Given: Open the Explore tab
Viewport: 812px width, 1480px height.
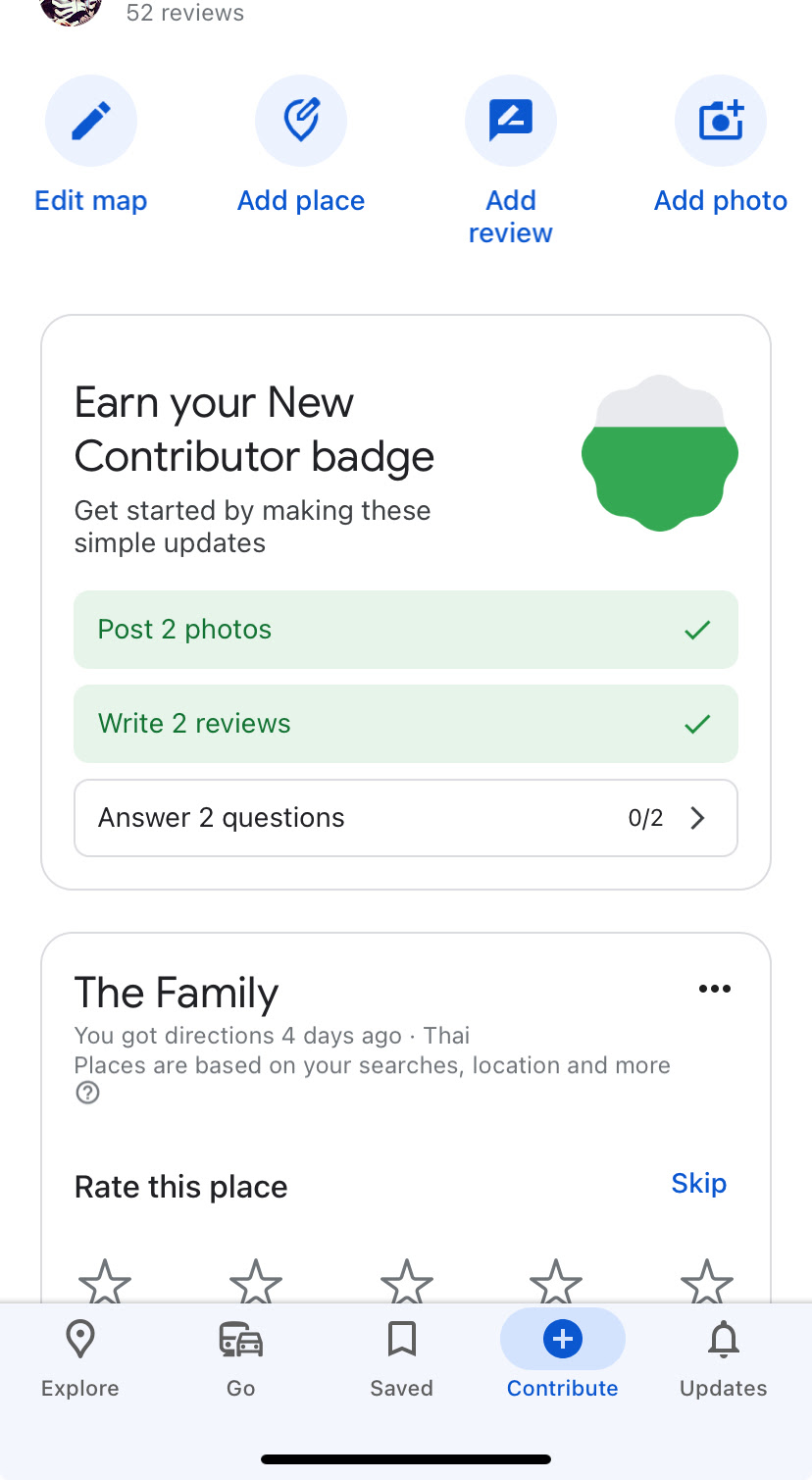Looking at the screenshot, I should (x=80, y=1356).
